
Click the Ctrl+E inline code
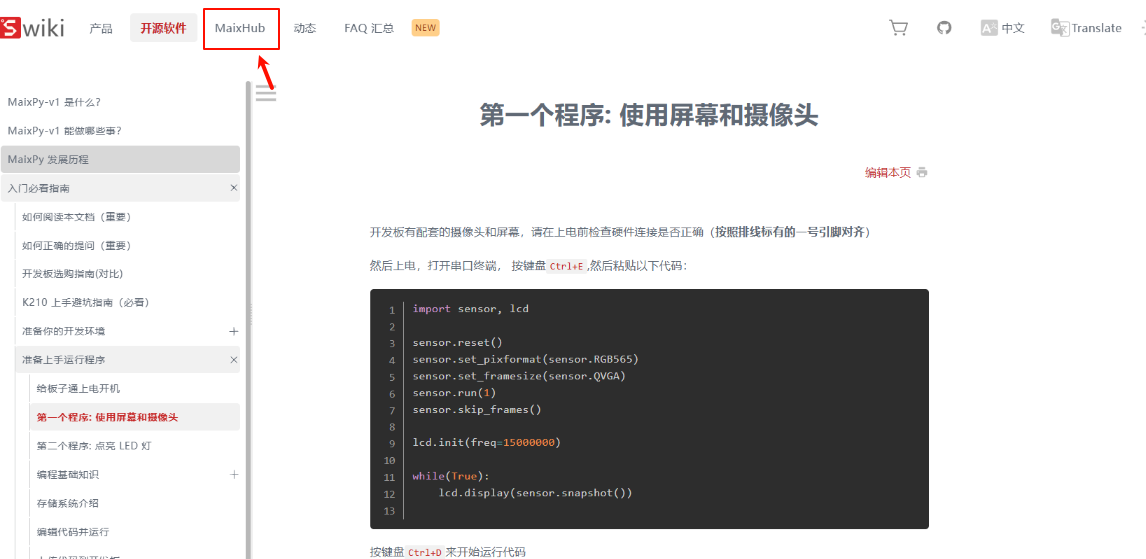tap(567, 266)
